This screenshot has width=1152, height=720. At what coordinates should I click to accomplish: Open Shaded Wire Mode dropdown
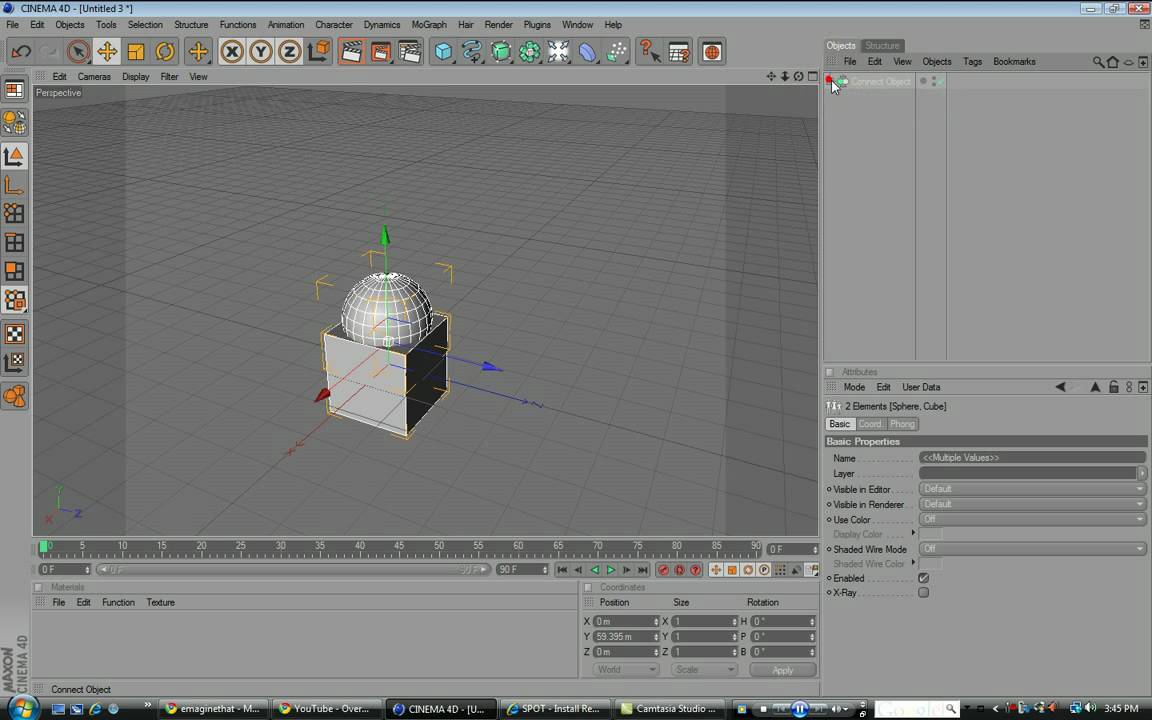coord(1032,549)
